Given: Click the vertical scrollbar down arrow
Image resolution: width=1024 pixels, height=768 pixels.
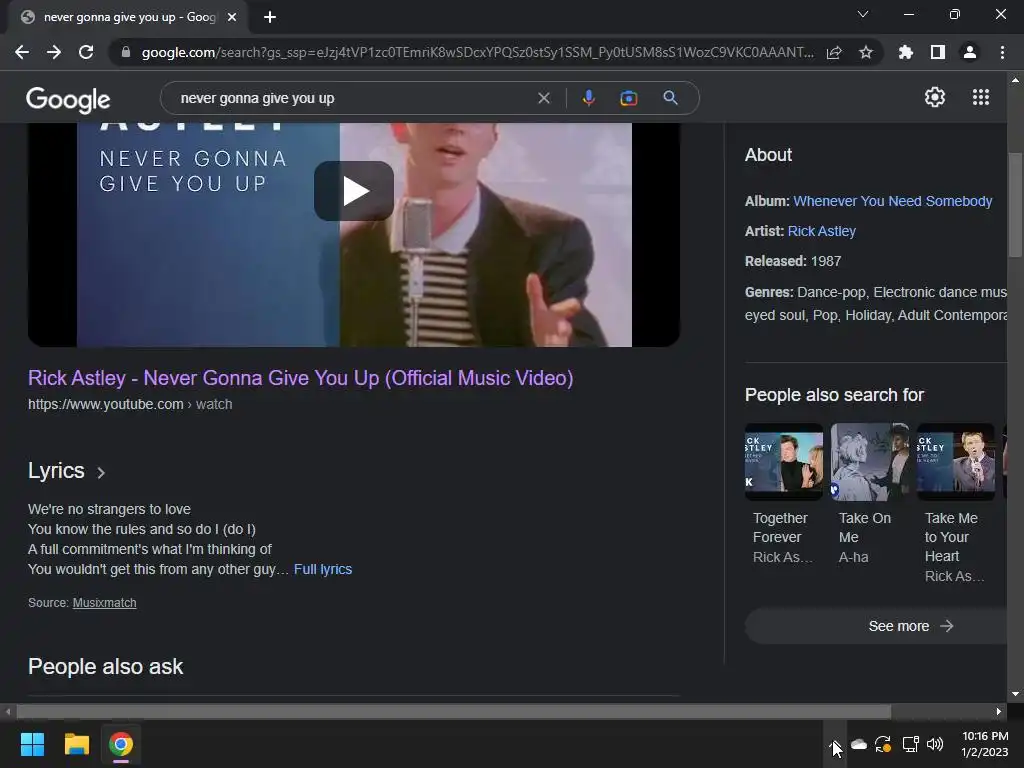Looking at the screenshot, I should (1015, 694).
